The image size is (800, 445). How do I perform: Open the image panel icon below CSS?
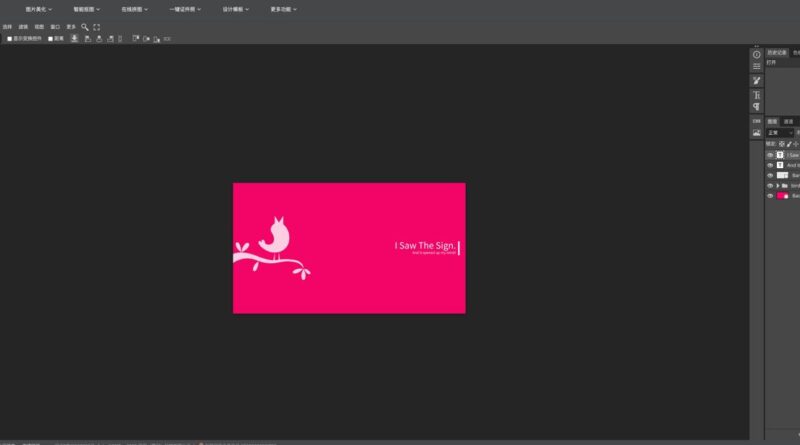tap(756, 132)
